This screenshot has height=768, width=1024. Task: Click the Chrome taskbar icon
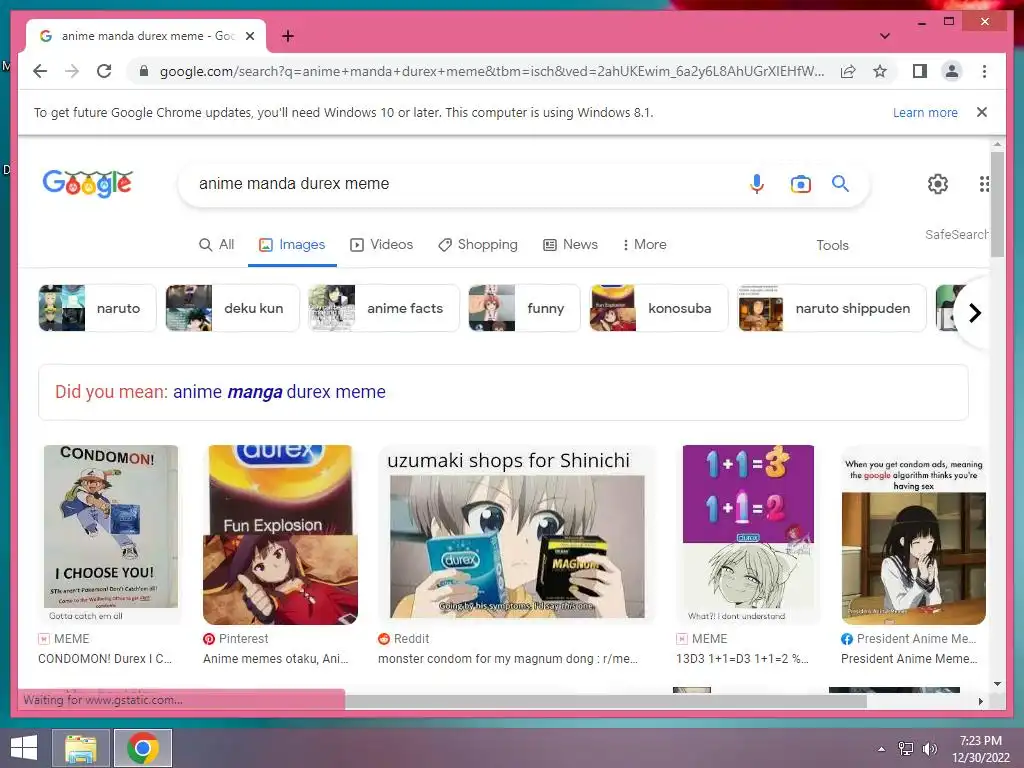tap(143, 748)
